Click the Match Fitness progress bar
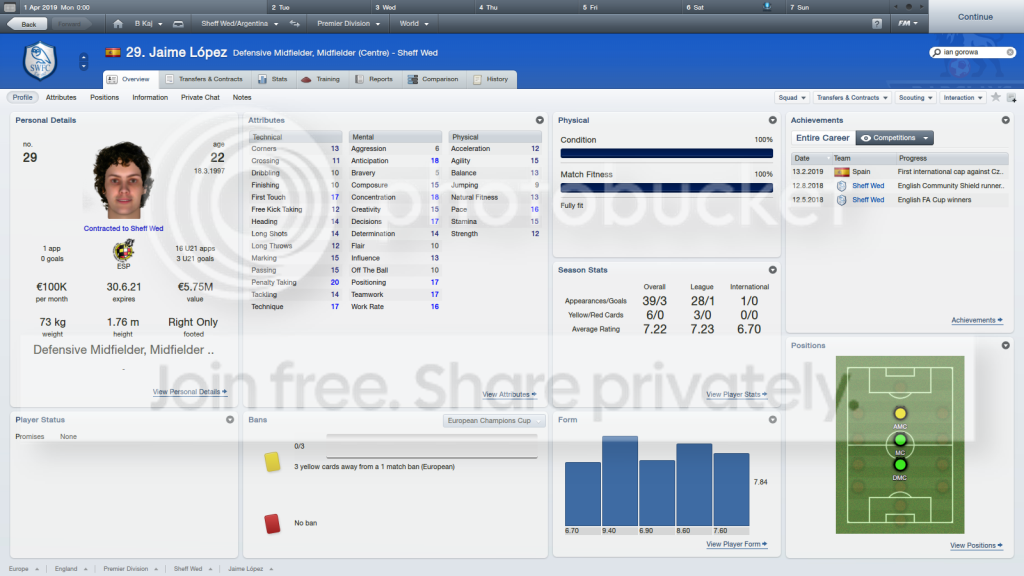This screenshot has width=1024, height=576. tap(666, 187)
